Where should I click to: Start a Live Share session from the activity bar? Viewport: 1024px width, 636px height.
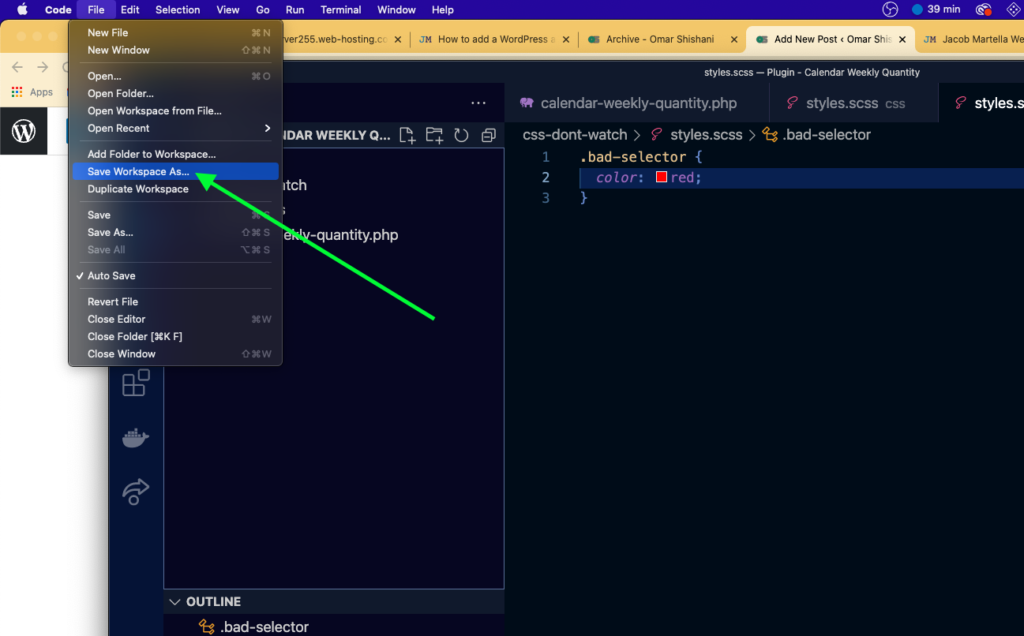135,492
